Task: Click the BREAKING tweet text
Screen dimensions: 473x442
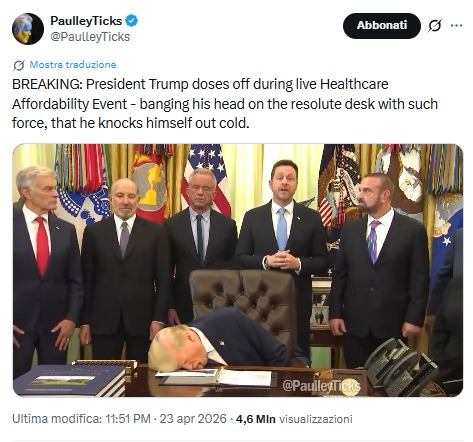Action: (225, 103)
